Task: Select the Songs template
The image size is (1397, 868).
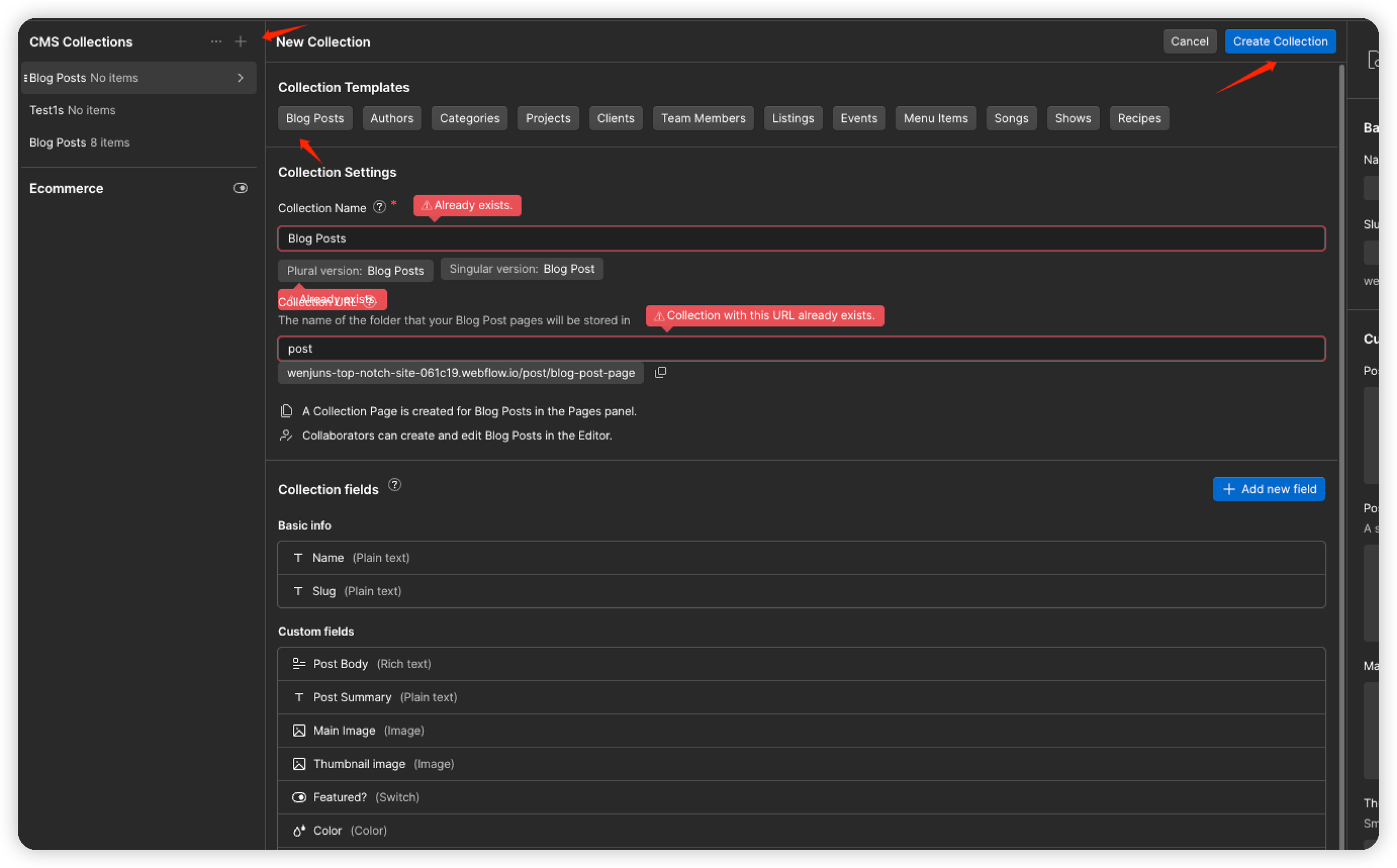Action: 1011,118
